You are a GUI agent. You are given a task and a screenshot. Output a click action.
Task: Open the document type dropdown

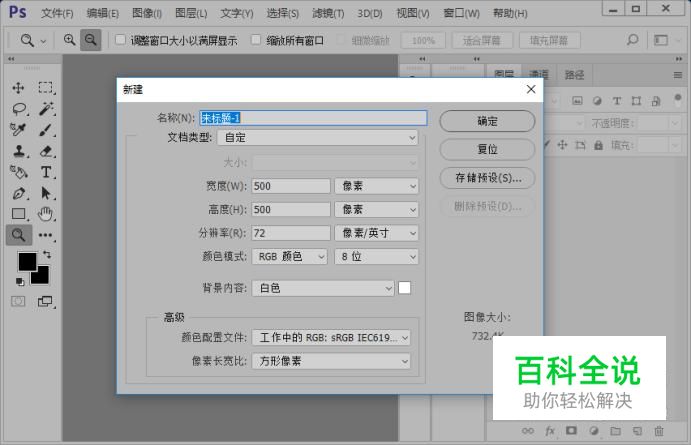pyautogui.click(x=317, y=137)
